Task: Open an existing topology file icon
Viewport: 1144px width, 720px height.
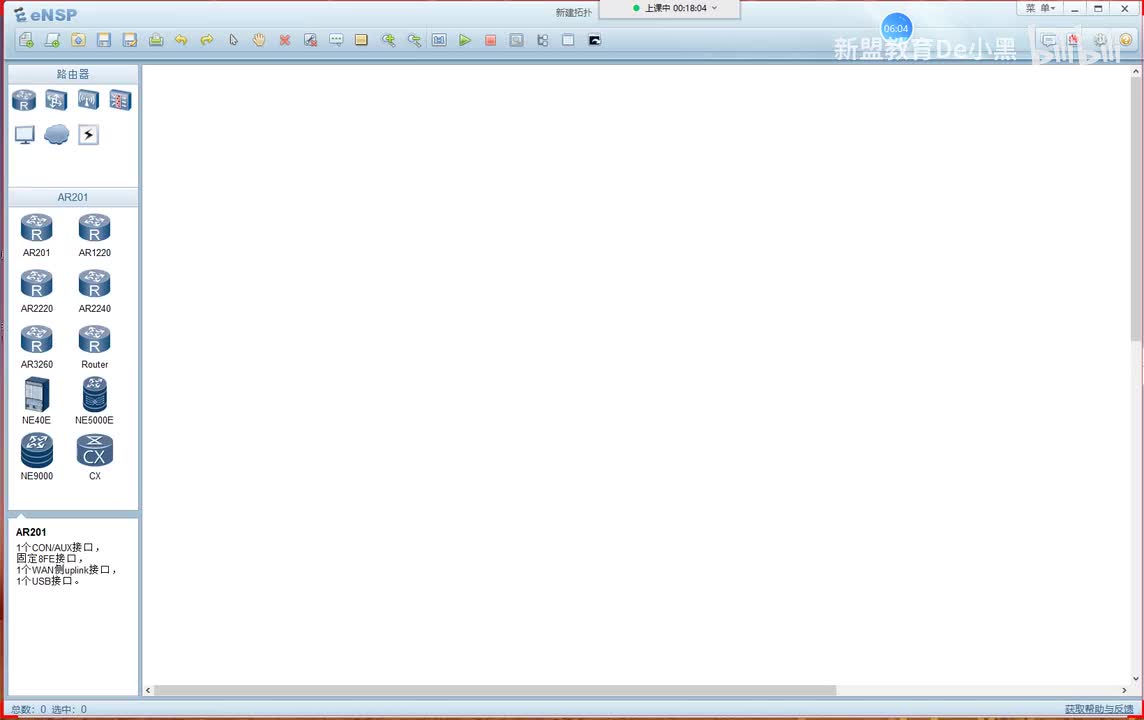Action: pyautogui.click(x=78, y=40)
